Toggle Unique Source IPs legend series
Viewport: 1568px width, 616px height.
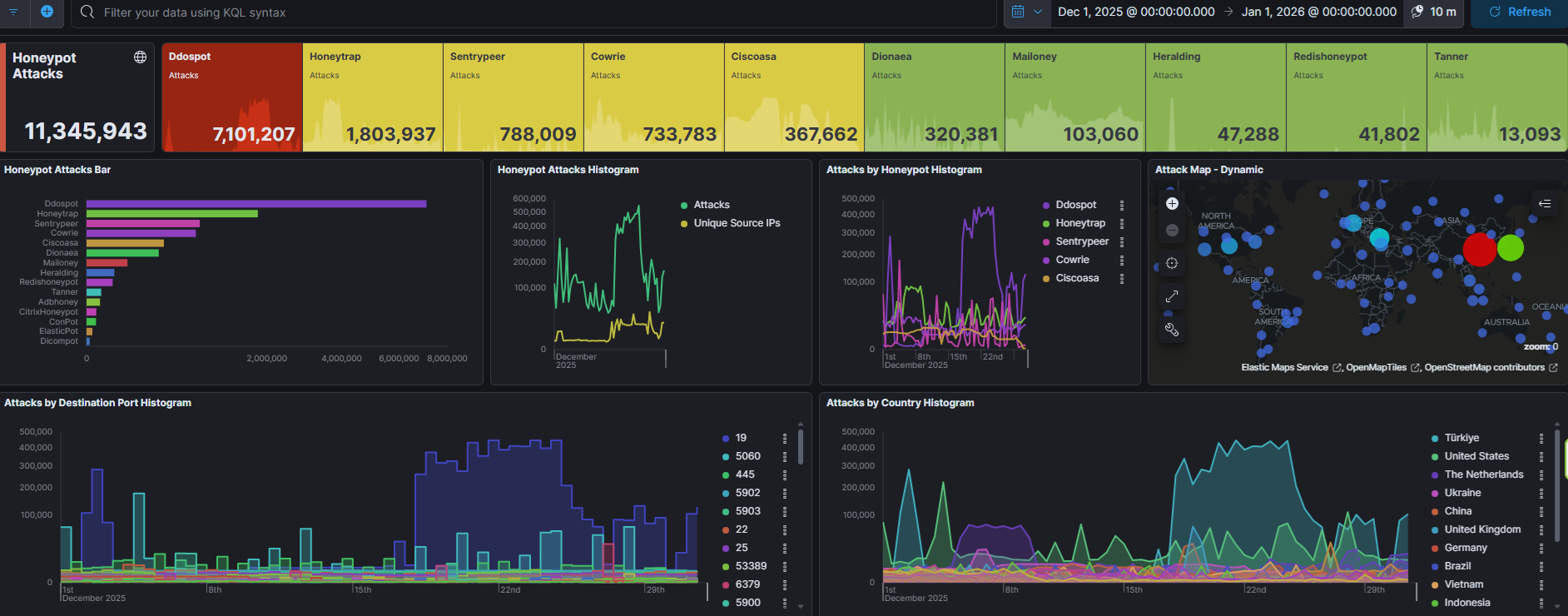(x=737, y=223)
